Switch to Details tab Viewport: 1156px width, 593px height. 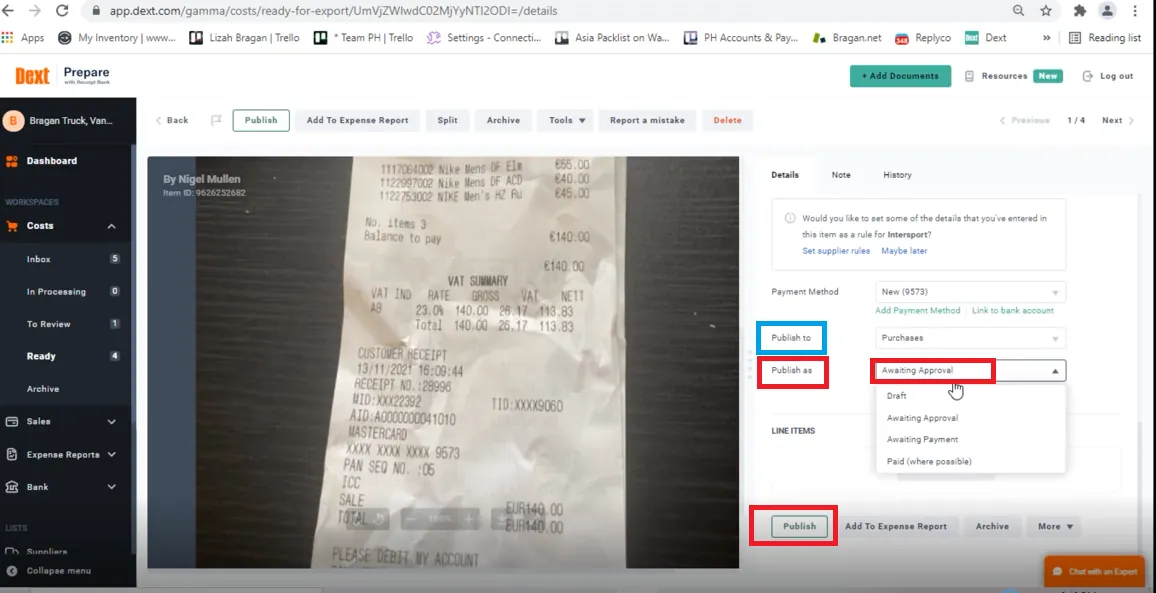click(x=784, y=175)
